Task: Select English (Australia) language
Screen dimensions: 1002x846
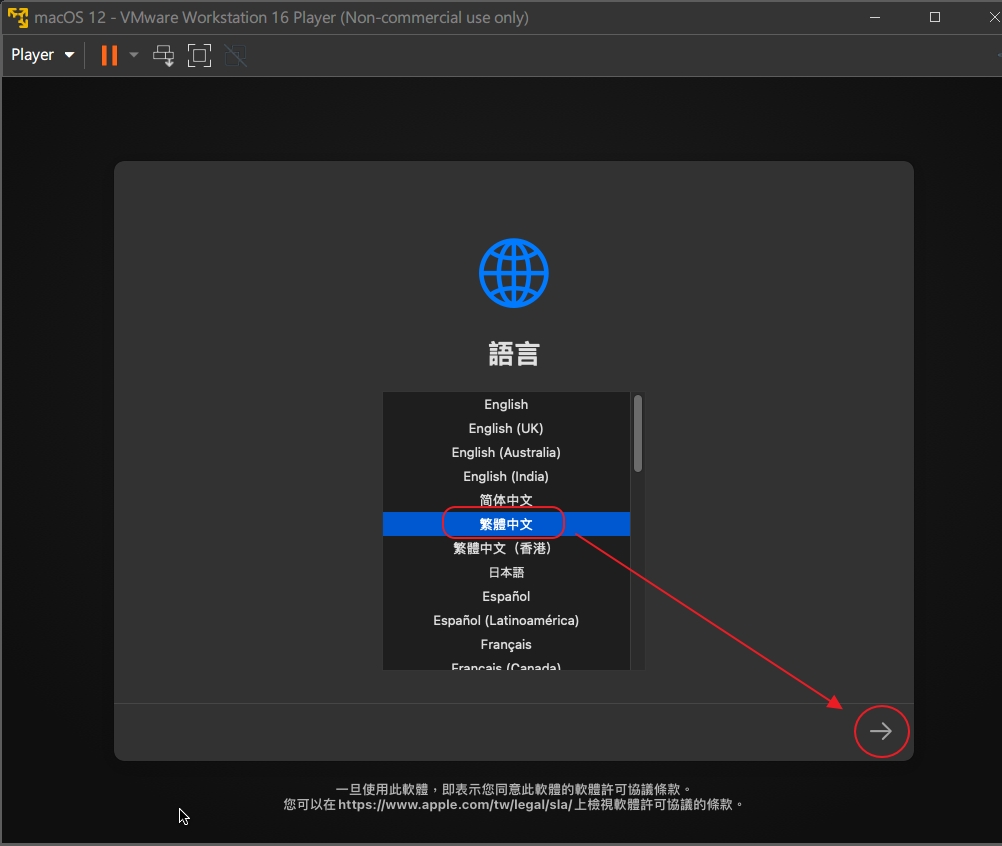Action: [506, 452]
